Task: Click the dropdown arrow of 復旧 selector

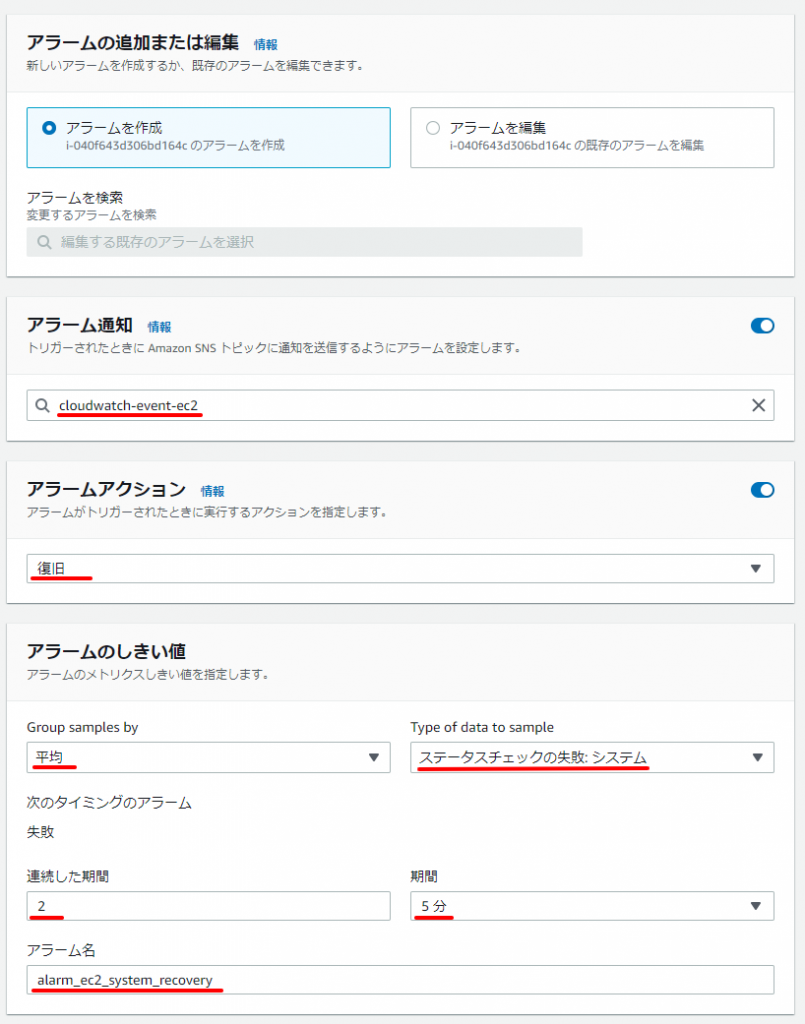Action: [x=755, y=568]
